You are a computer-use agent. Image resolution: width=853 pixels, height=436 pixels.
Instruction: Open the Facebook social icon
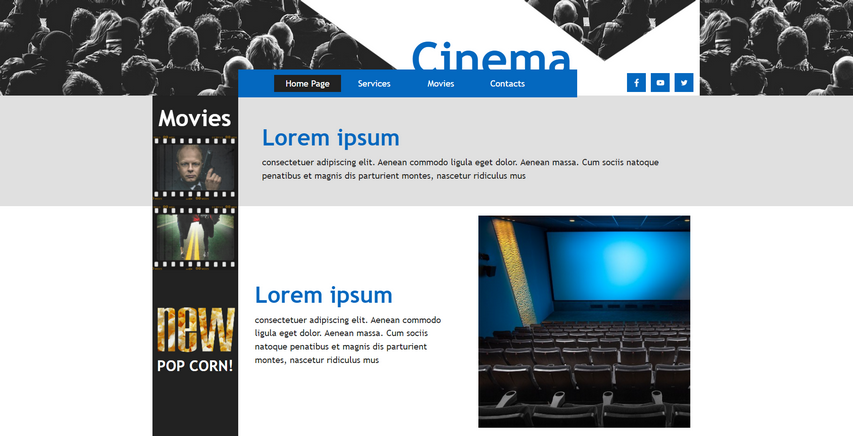click(x=636, y=83)
